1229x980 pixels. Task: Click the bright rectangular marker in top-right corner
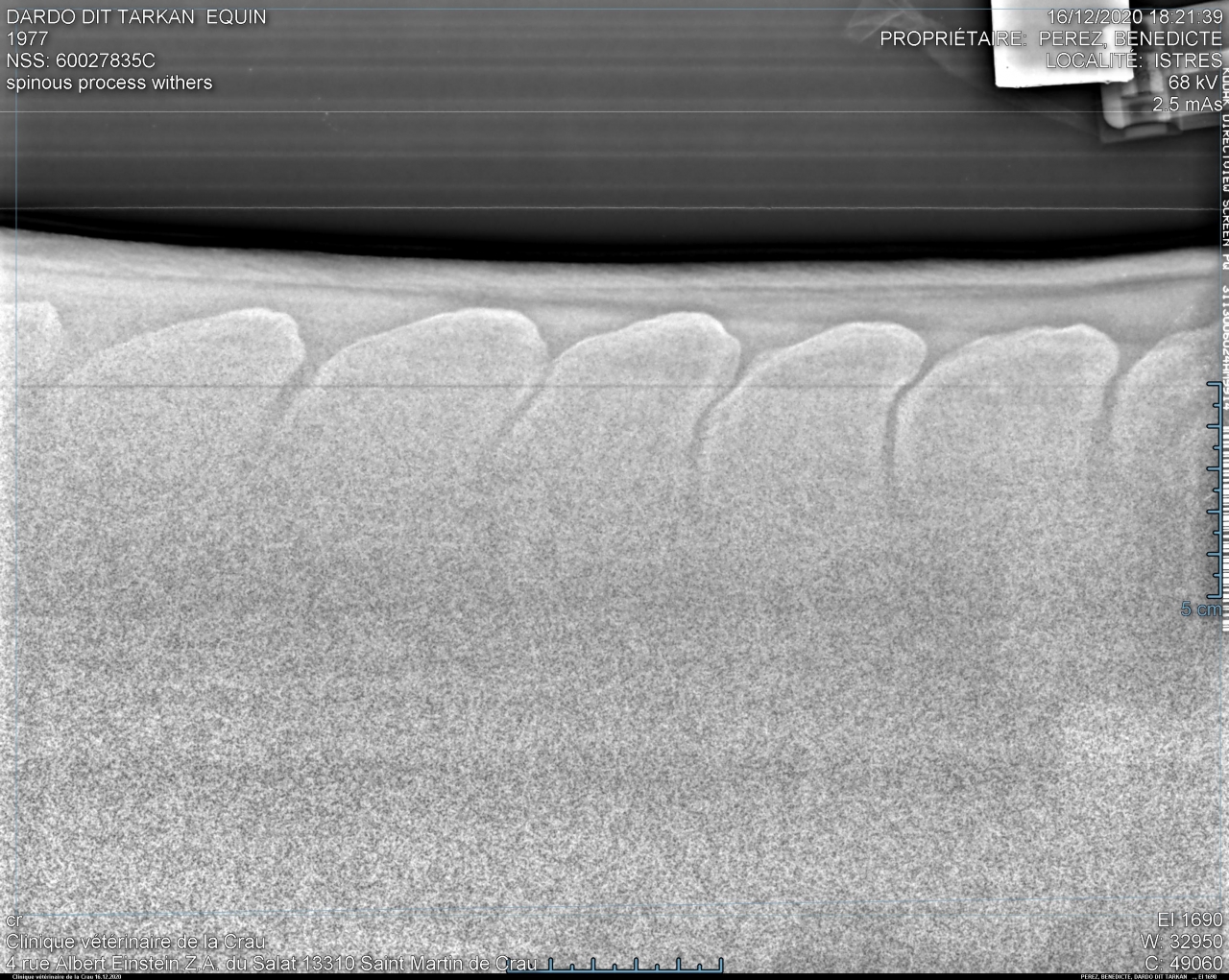pos(1027,43)
